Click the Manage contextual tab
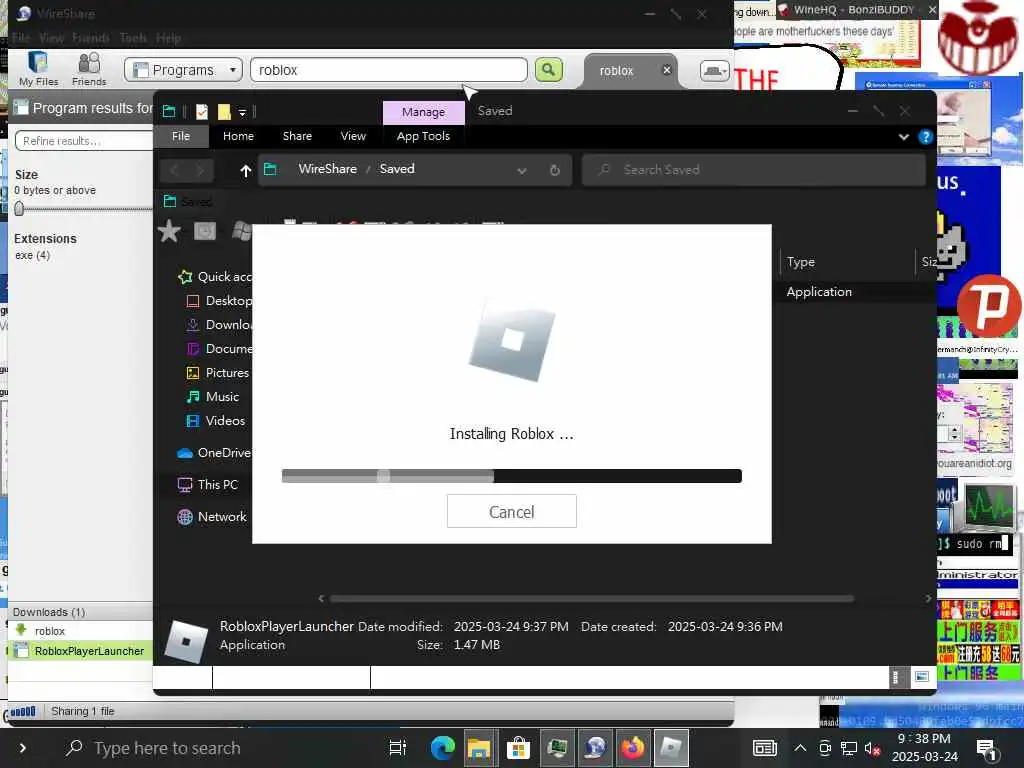 423,112
